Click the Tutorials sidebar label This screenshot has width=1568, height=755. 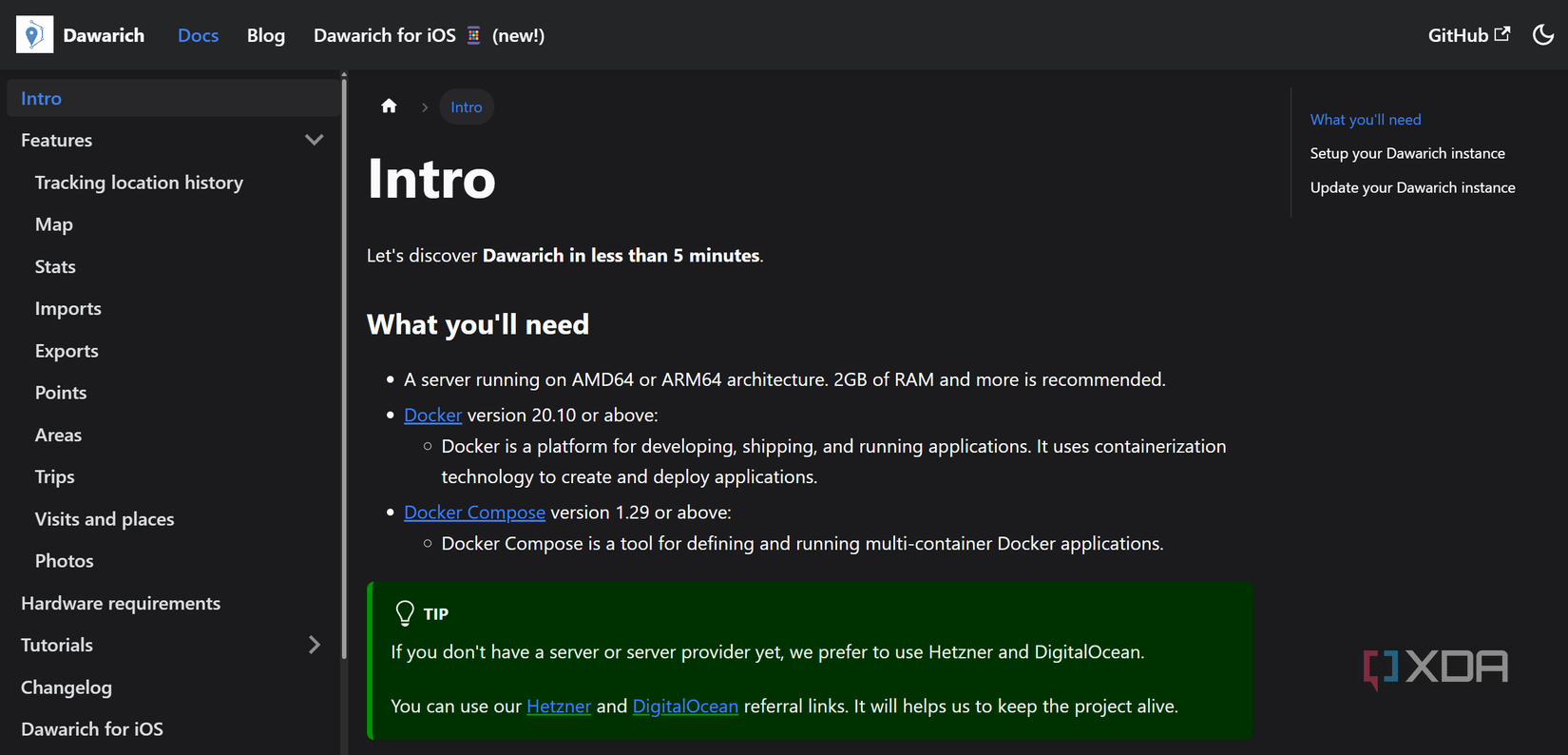(x=57, y=645)
